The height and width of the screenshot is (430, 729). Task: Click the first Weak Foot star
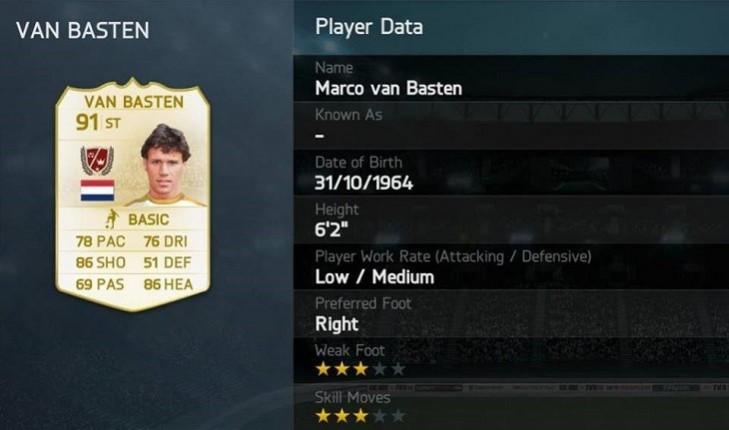tap(323, 369)
